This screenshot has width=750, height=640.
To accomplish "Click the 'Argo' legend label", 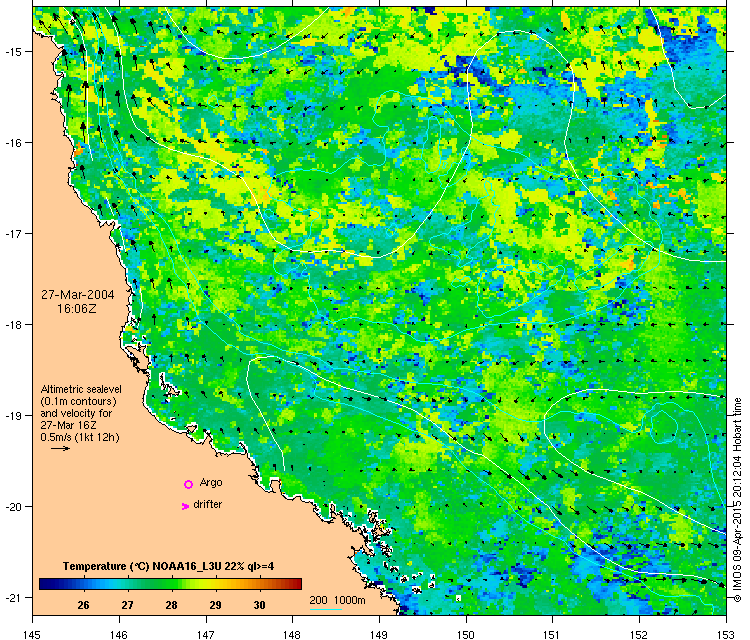I will pyautogui.click(x=211, y=483).
